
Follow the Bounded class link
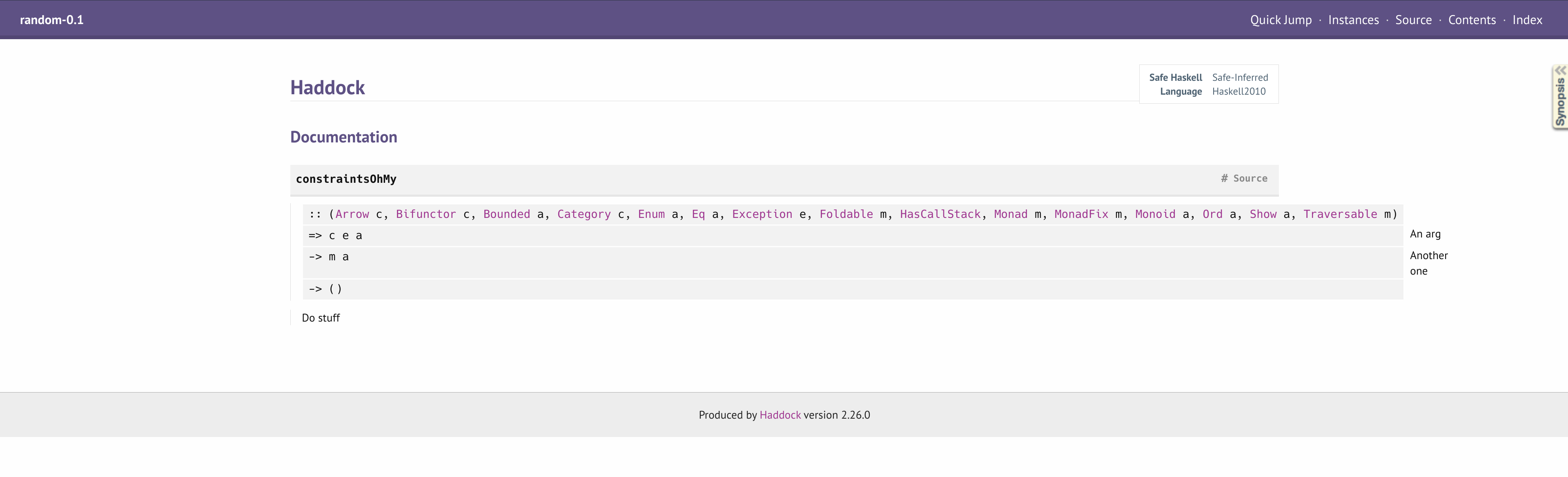tap(506, 214)
